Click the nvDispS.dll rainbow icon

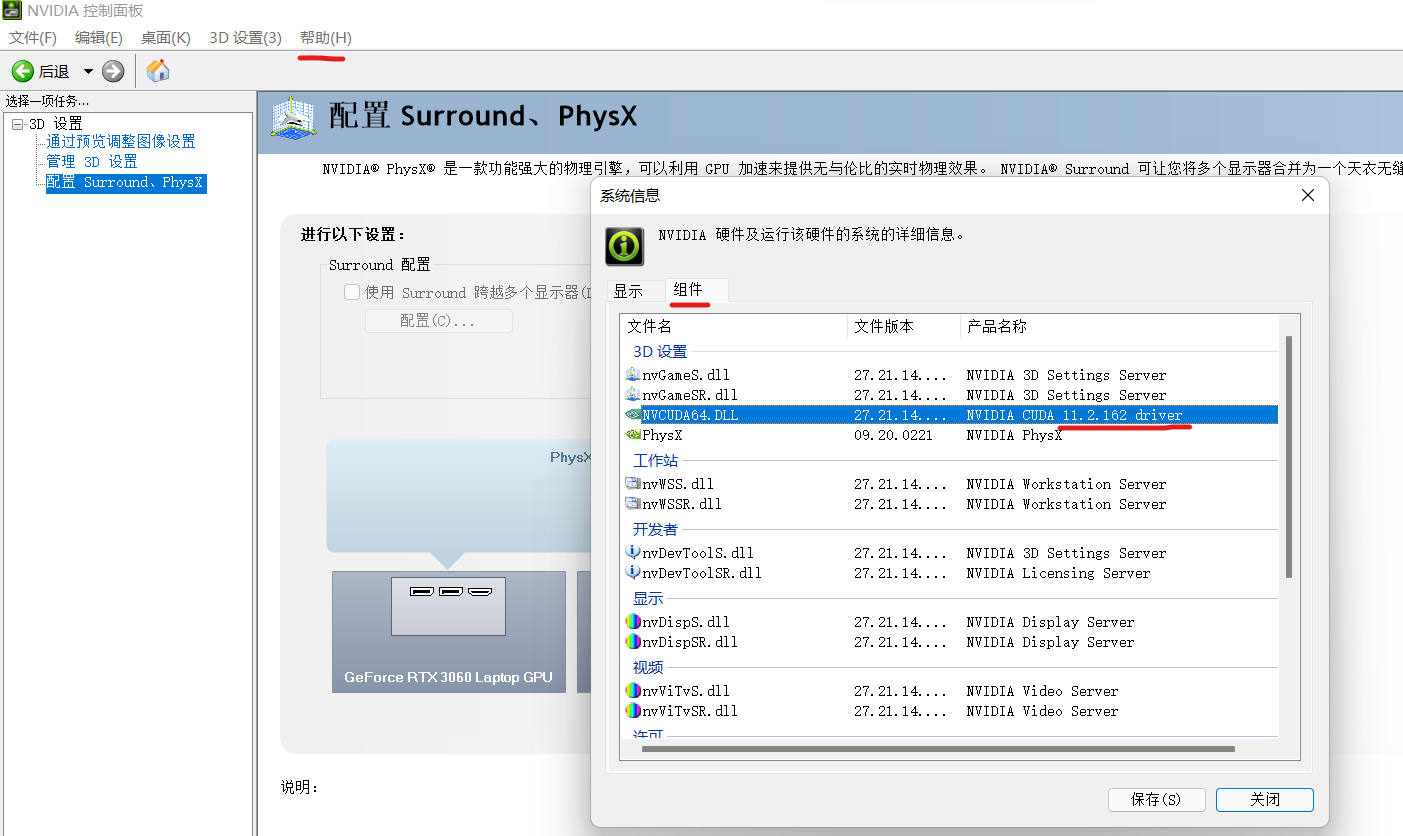(x=633, y=622)
